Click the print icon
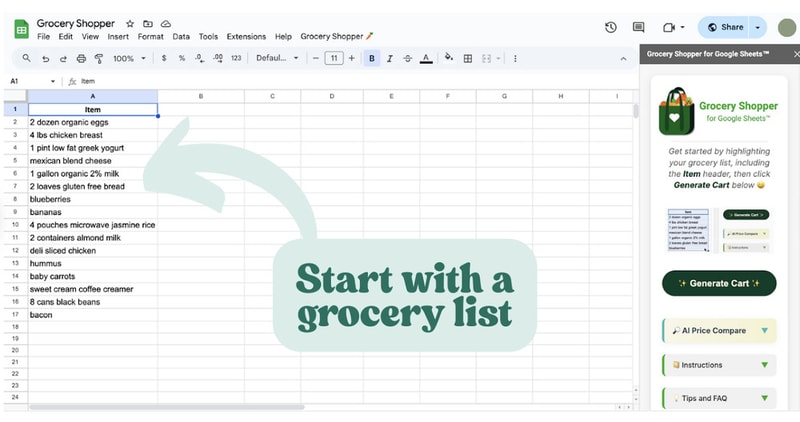The width and height of the screenshot is (800, 422). [82, 58]
